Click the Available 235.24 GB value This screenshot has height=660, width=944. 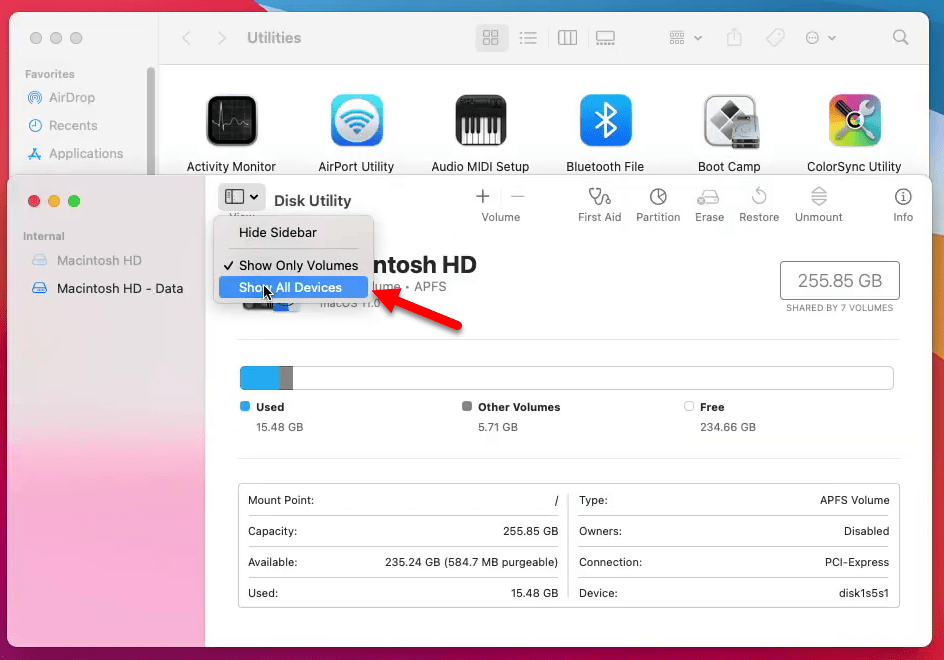click(x=471, y=562)
